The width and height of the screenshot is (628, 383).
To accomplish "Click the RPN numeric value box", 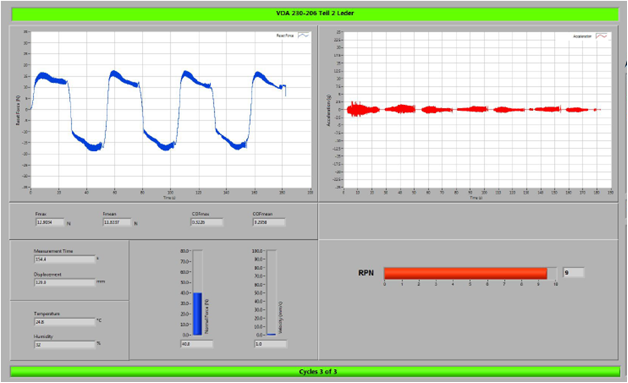I will tap(574, 273).
